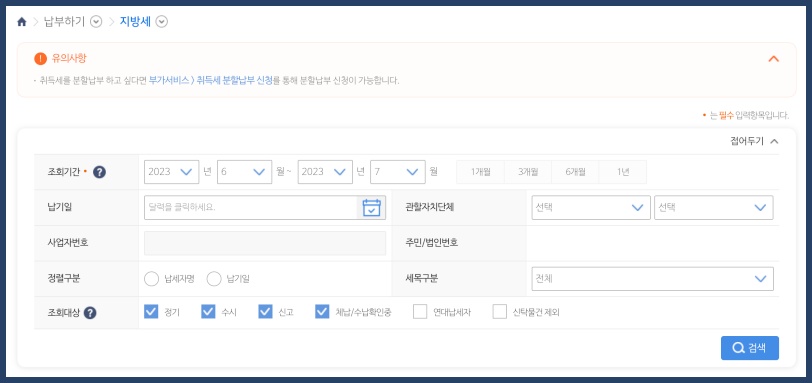Click the 사업자번호 input field
The image size is (812, 383).
265,243
